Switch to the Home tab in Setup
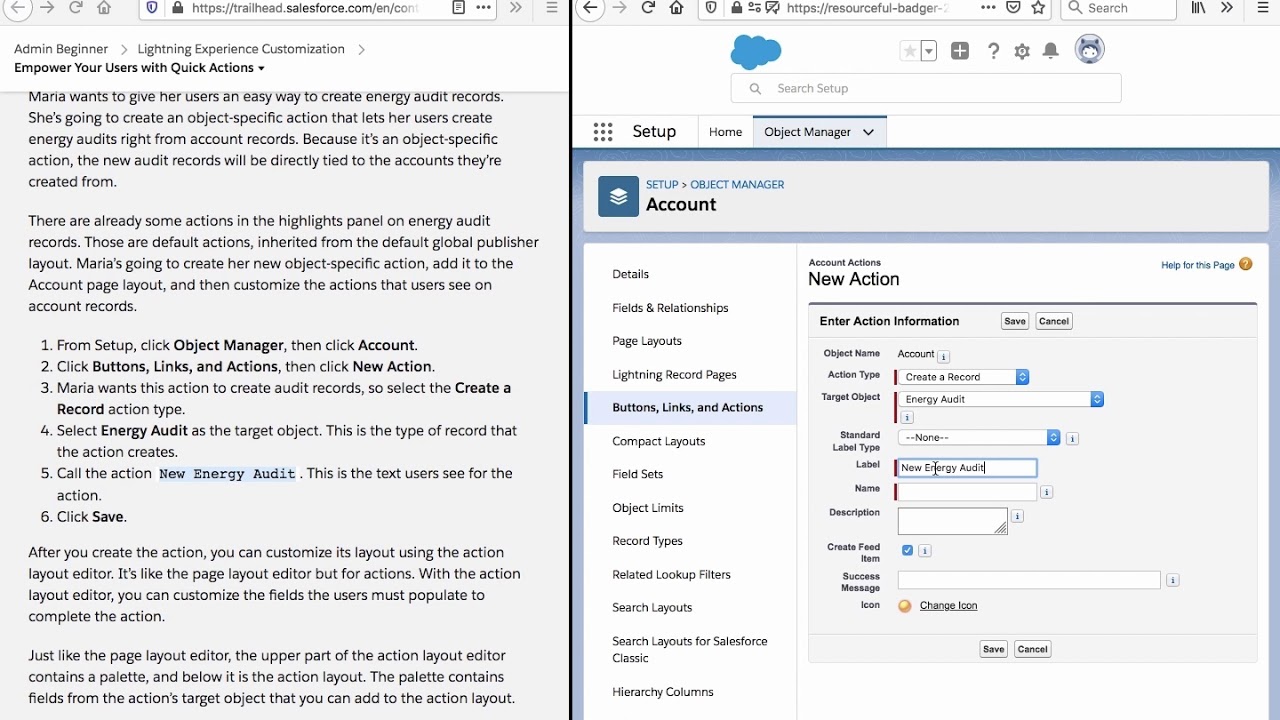1280x720 pixels. point(725,132)
